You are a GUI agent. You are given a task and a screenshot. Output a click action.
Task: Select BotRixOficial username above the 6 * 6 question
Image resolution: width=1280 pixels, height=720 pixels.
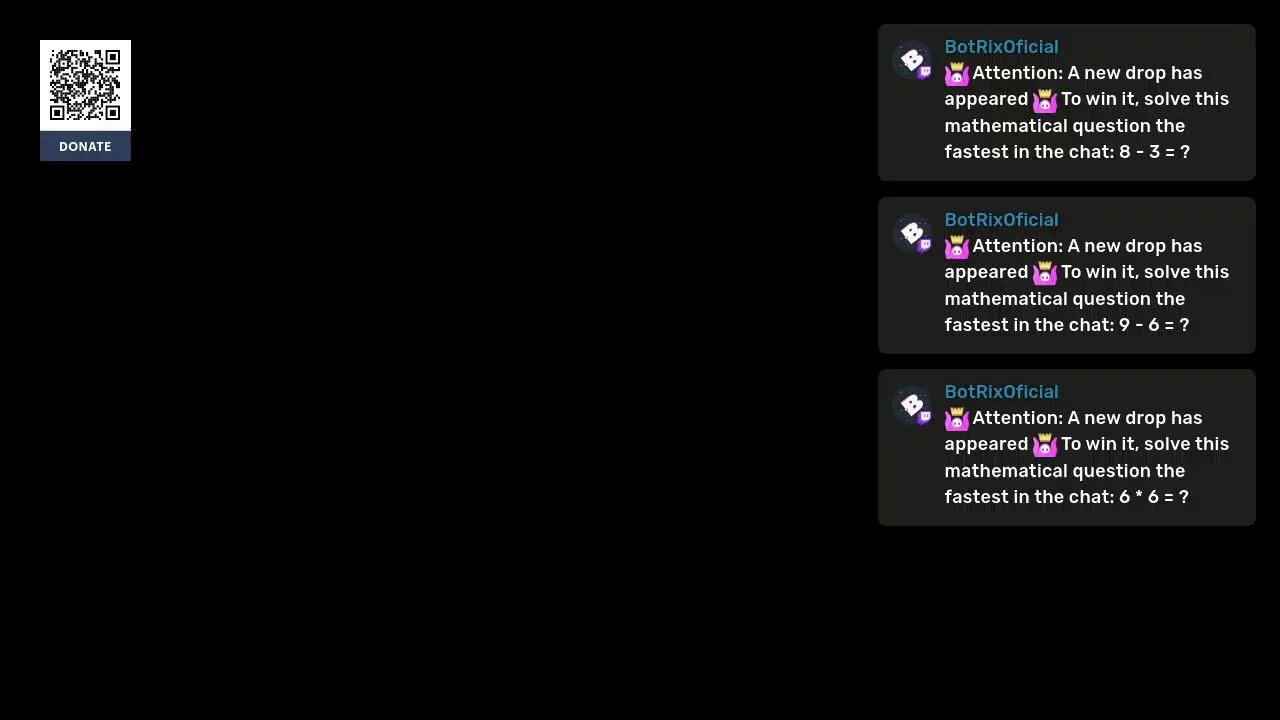coord(1001,392)
